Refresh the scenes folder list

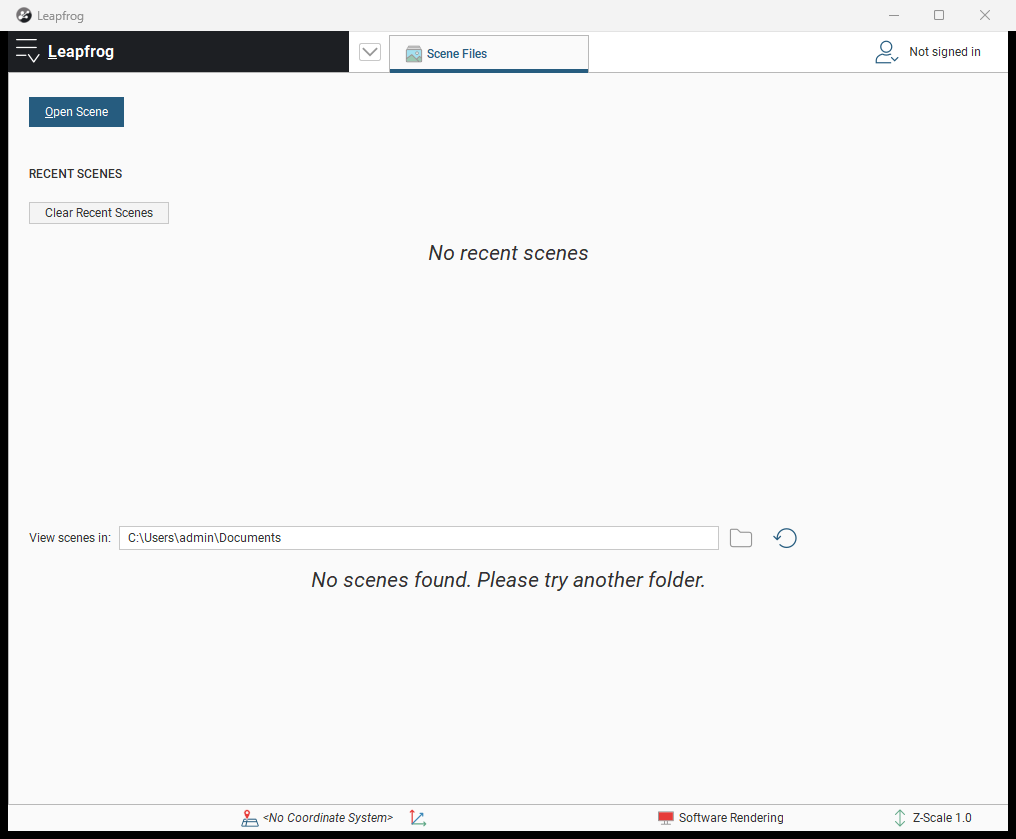point(785,538)
